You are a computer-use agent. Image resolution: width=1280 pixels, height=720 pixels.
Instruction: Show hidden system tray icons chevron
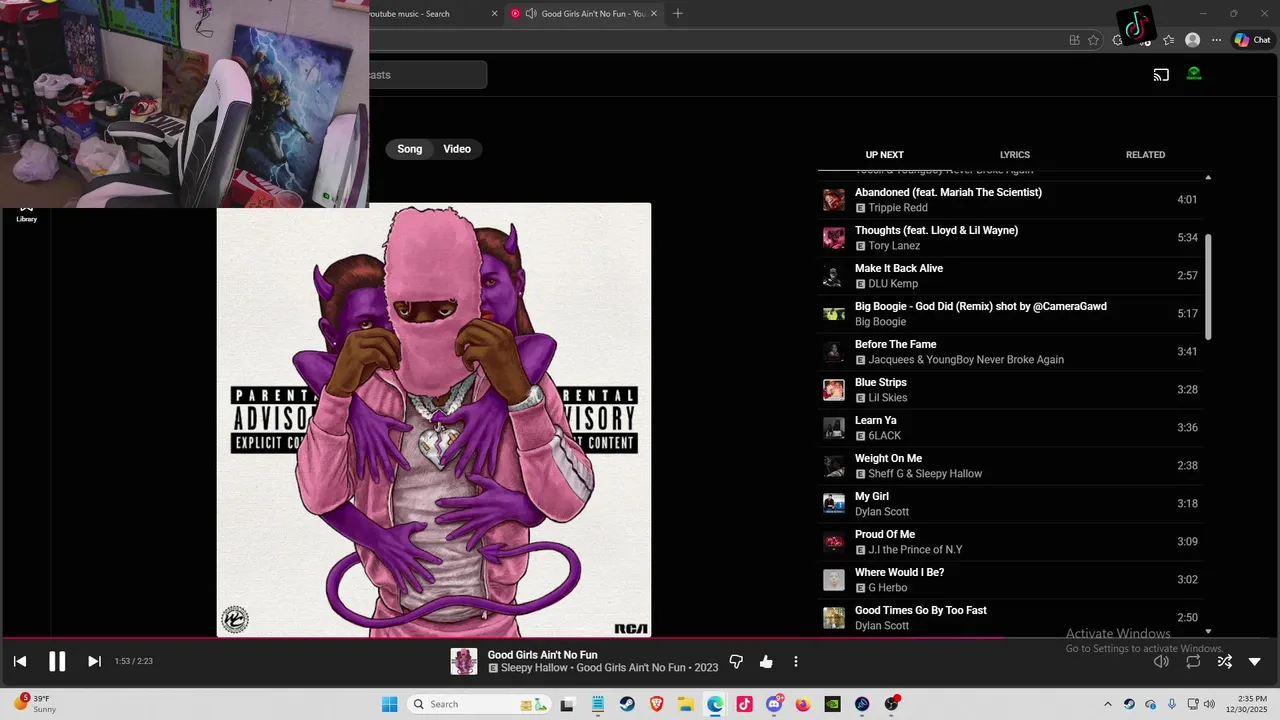pyautogui.click(x=1107, y=704)
